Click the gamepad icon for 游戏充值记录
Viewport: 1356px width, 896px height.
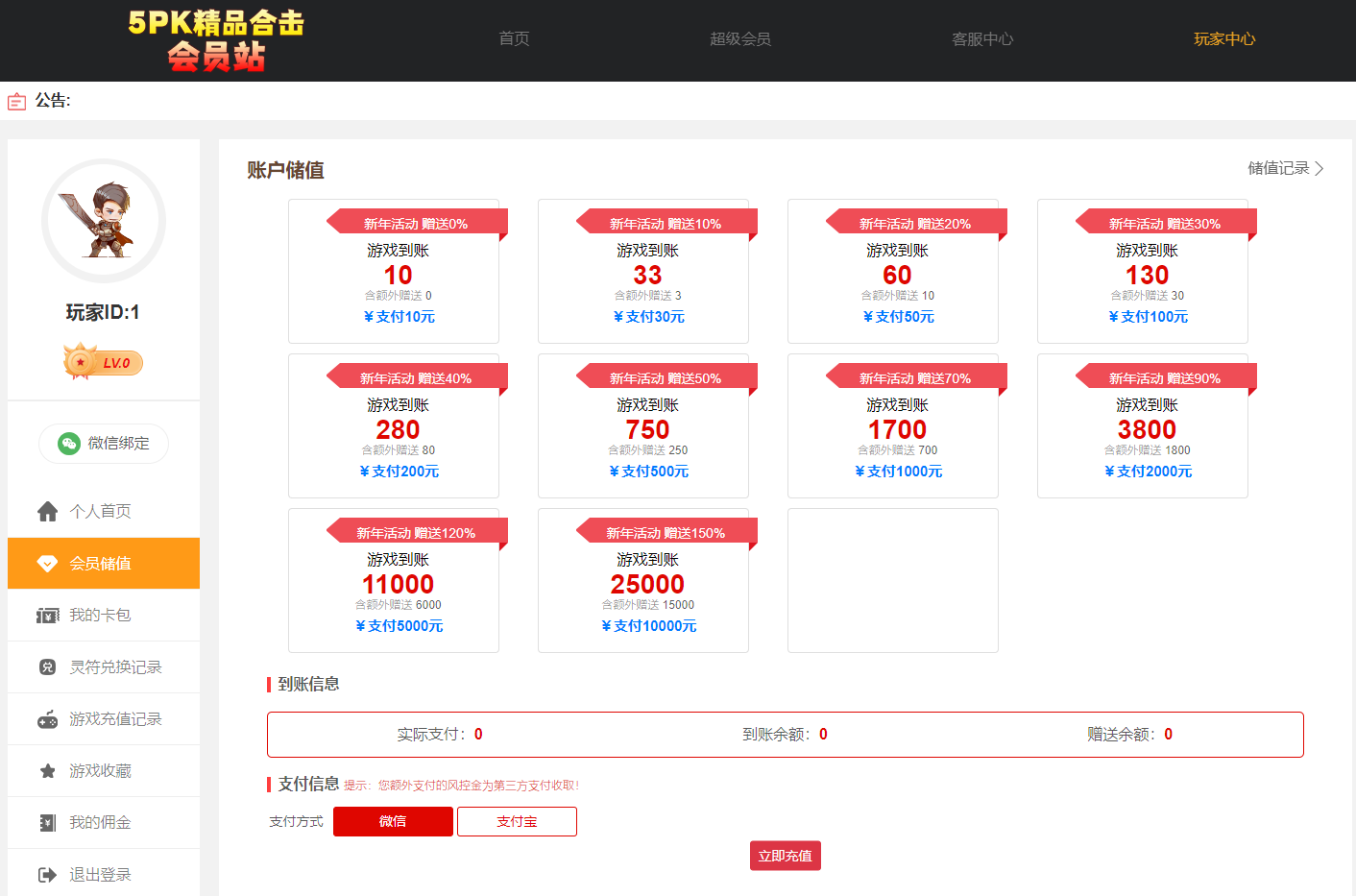pos(47,719)
